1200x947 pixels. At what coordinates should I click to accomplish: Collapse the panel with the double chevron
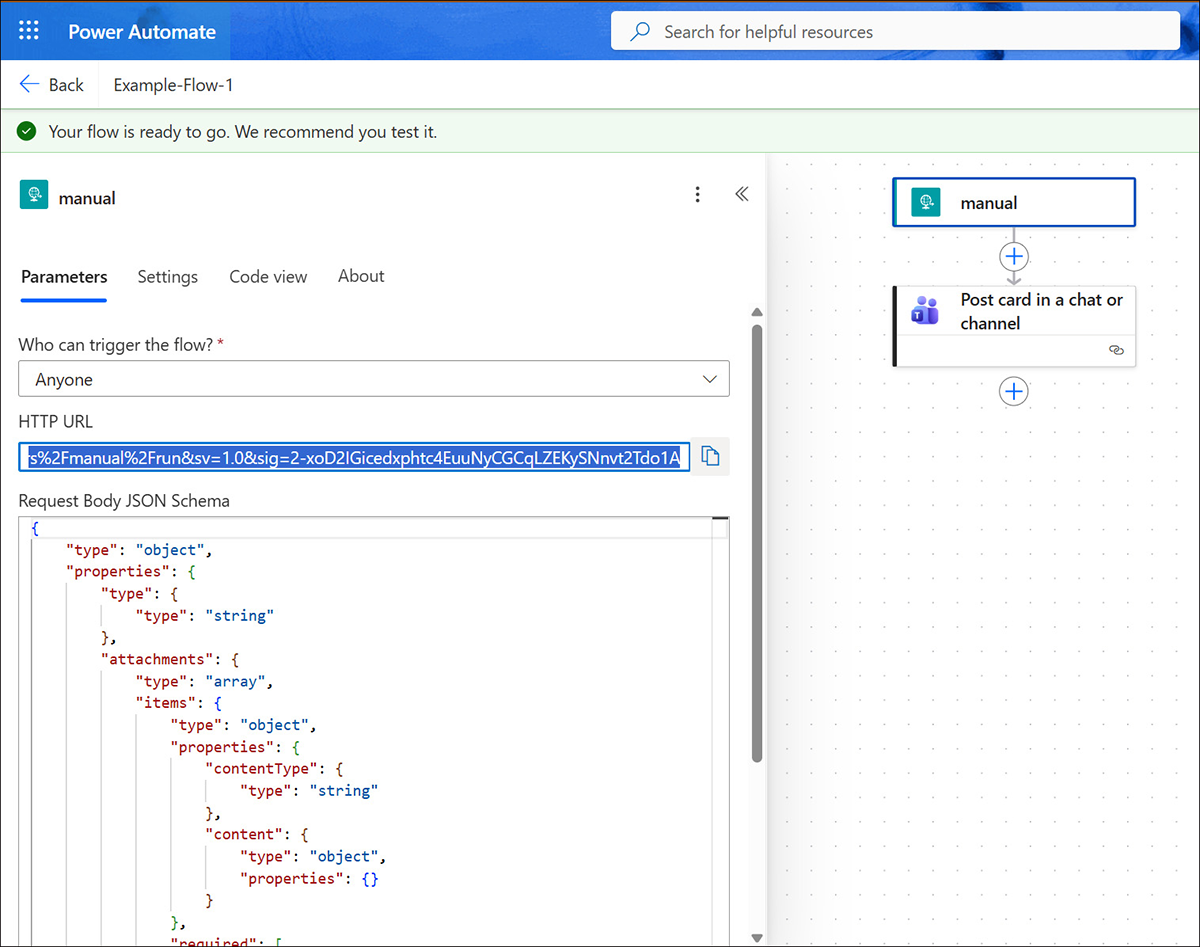pyautogui.click(x=741, y=193)
